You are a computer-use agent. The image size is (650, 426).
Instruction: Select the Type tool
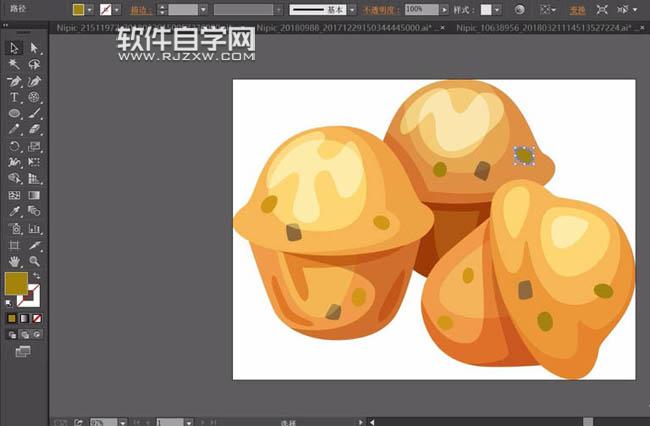pyautogui.click(x=14, y=97)
